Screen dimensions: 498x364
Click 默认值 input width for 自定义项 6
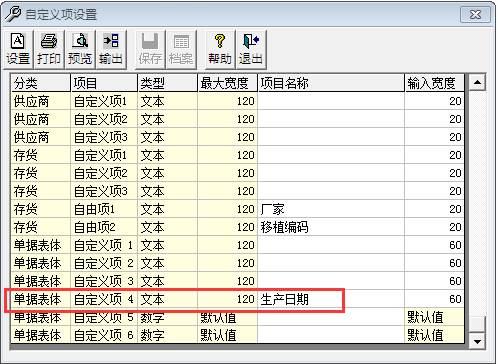(x=435, y=335)
